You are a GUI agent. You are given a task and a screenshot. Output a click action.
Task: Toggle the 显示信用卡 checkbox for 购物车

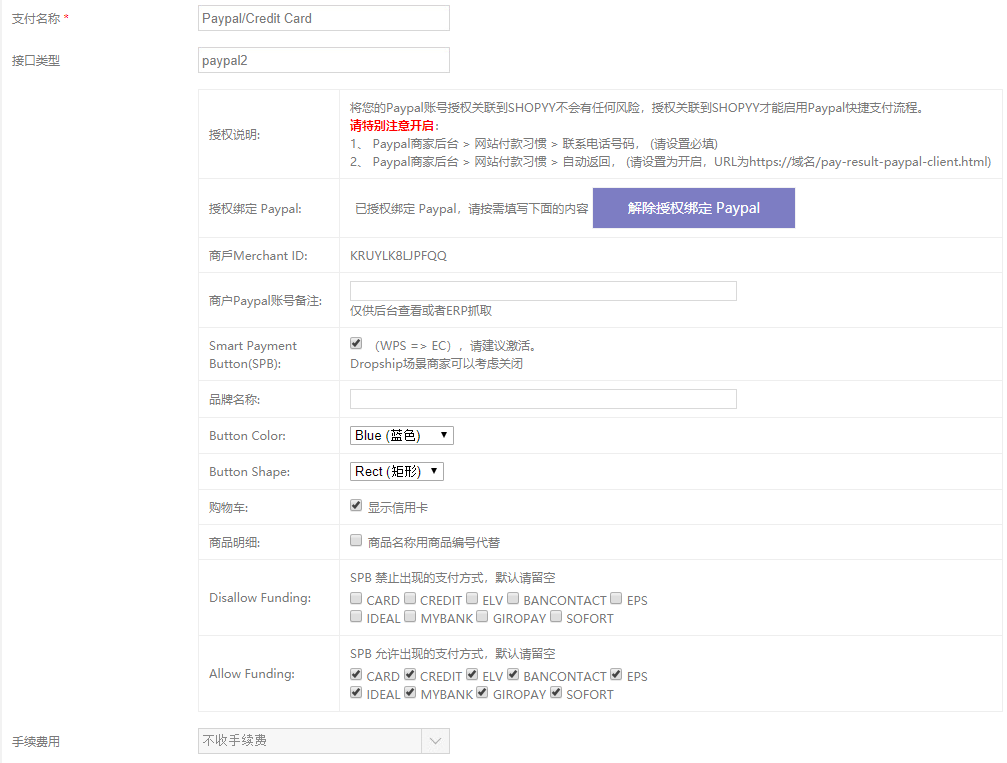[355, 506]
